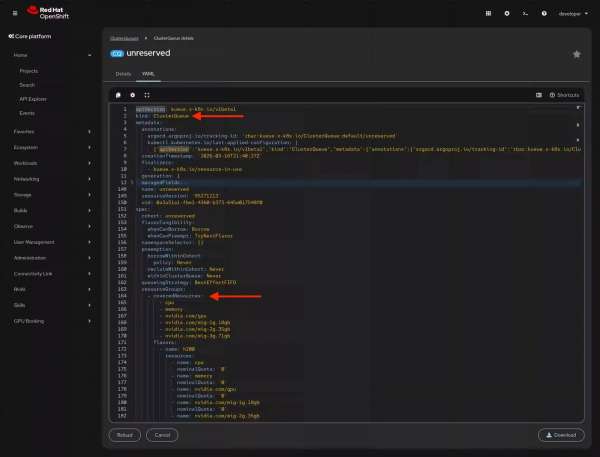This screenshot has width=600, height=457.
Task: Expand the Storage navigation section
Action: pos(52,195)
